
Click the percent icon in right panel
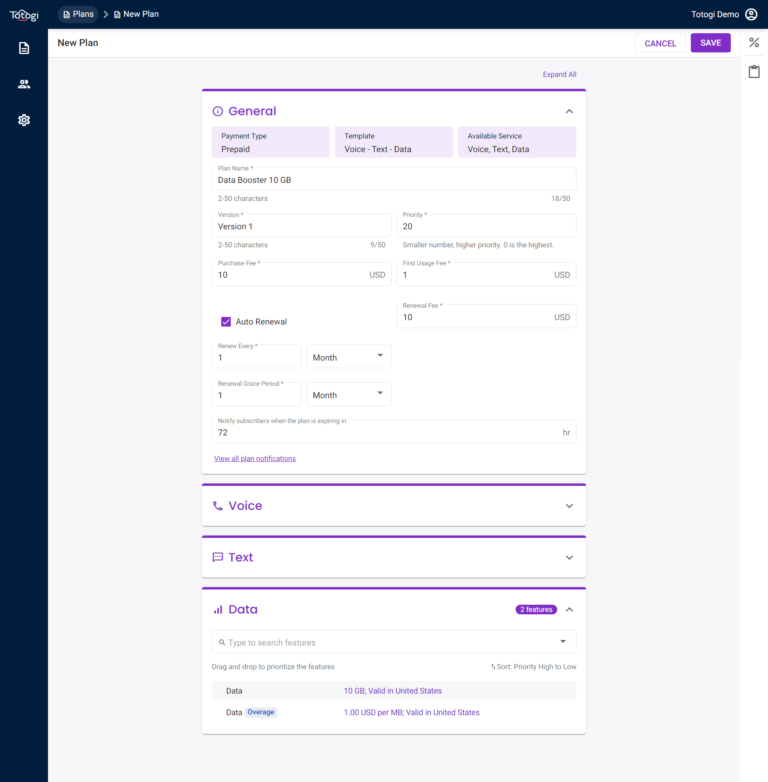click(754, 43)
